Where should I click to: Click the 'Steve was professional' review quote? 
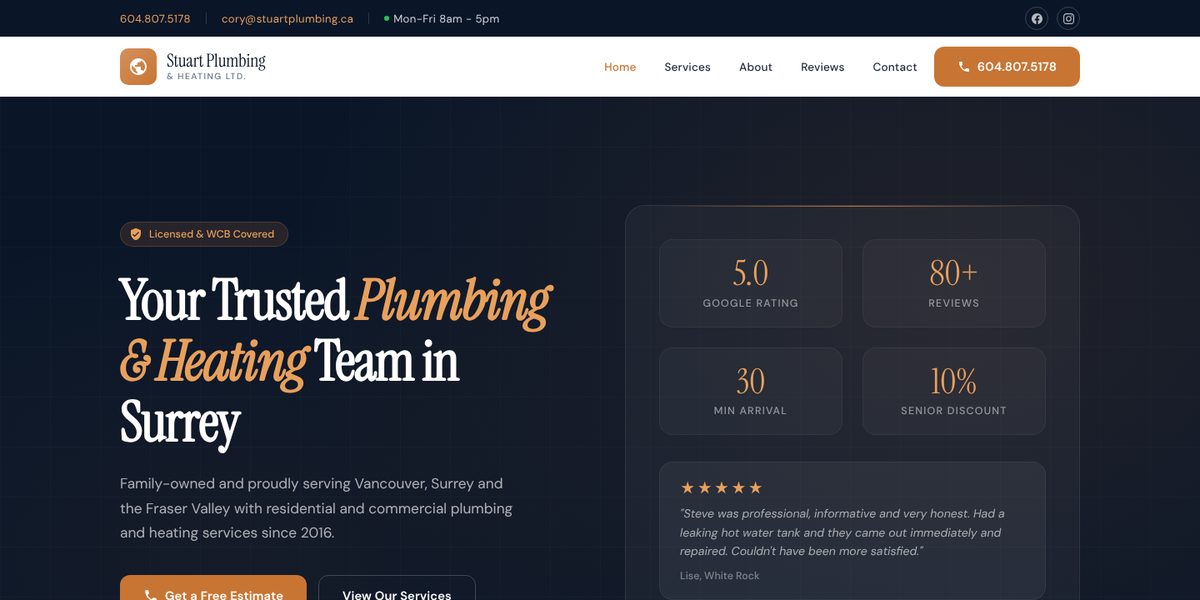[x=842, y=532]
